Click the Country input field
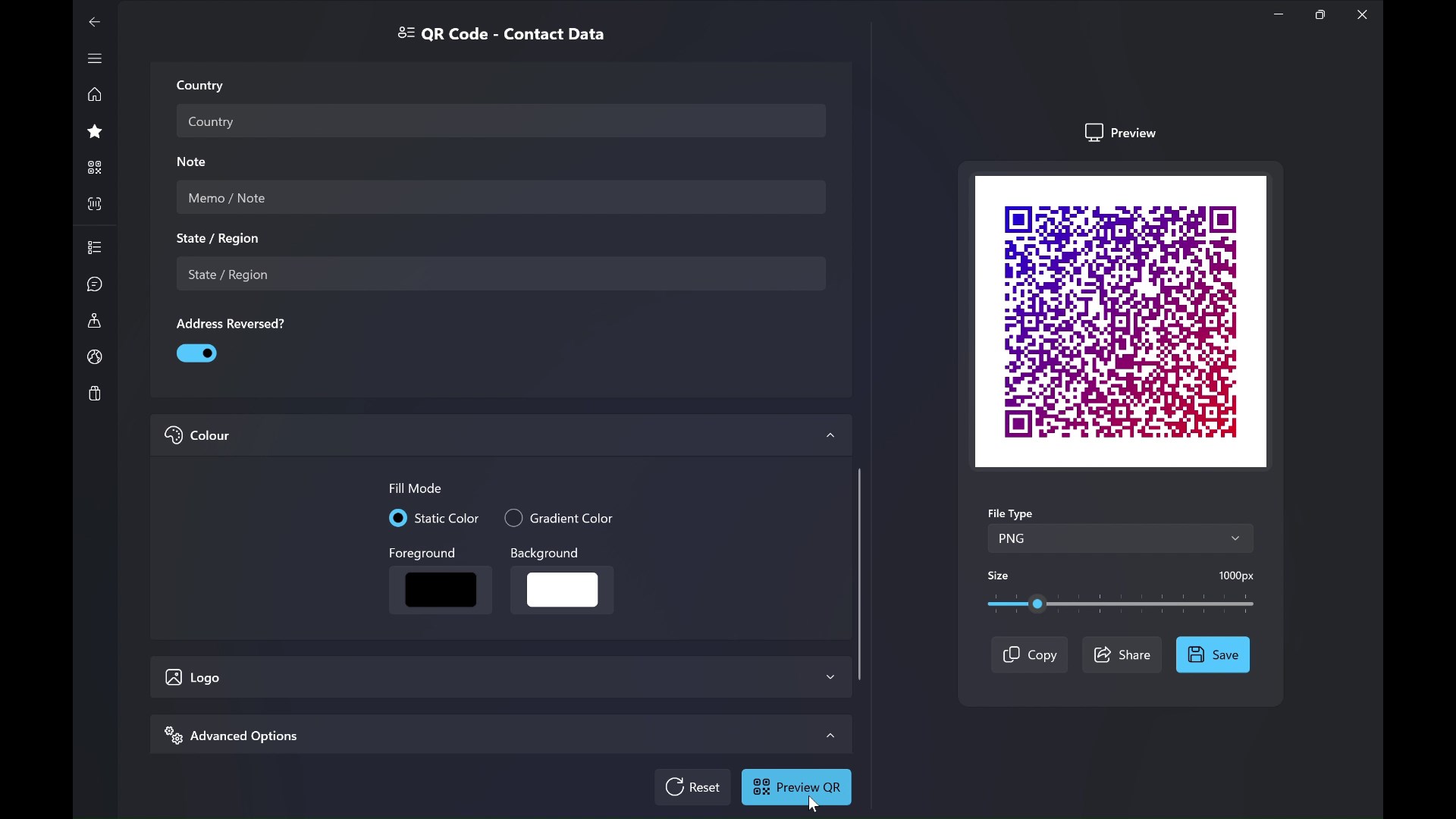Screen dimensions: 1456x819 [x=500, y=121]
